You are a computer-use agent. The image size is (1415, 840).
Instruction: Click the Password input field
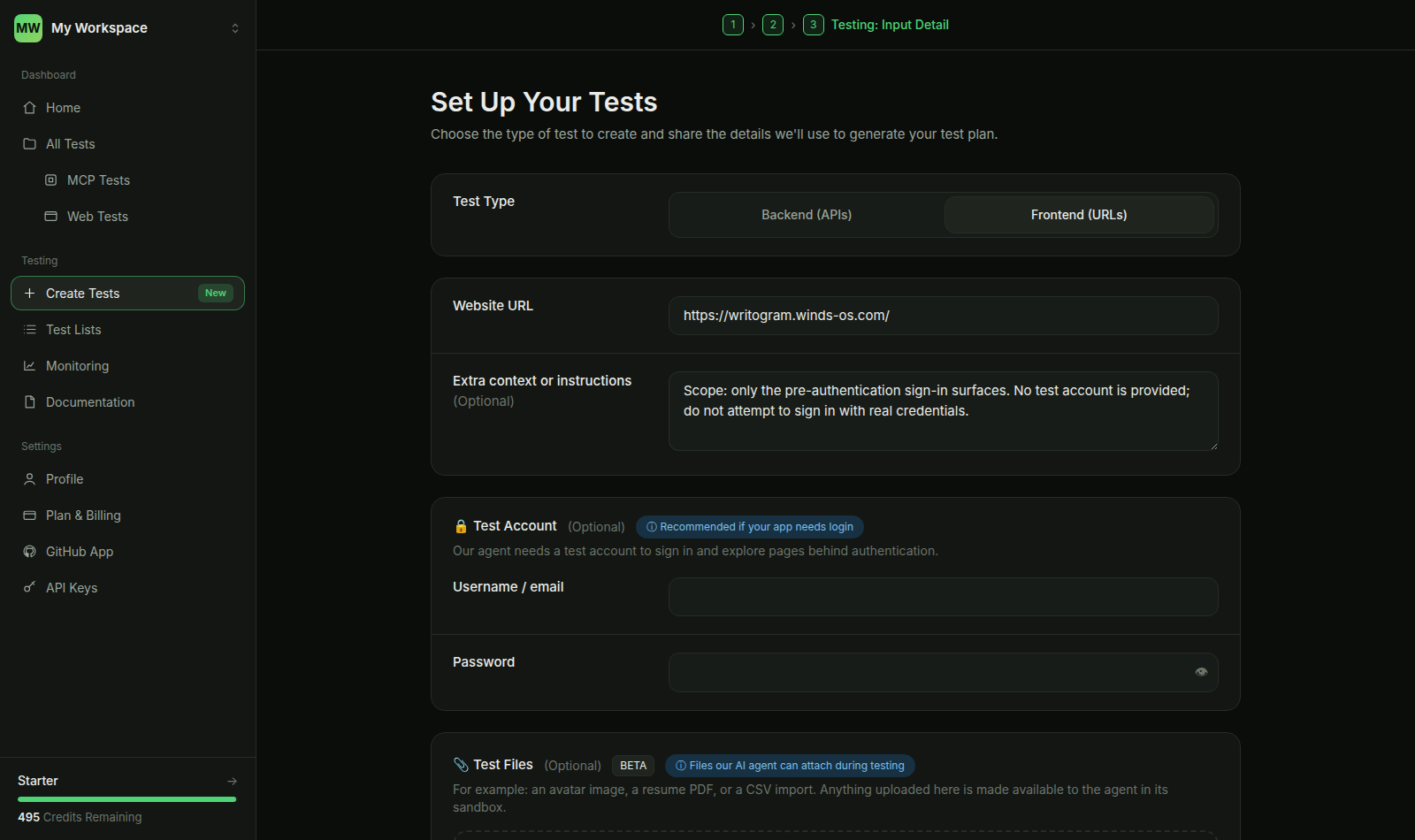click(944, 672)
